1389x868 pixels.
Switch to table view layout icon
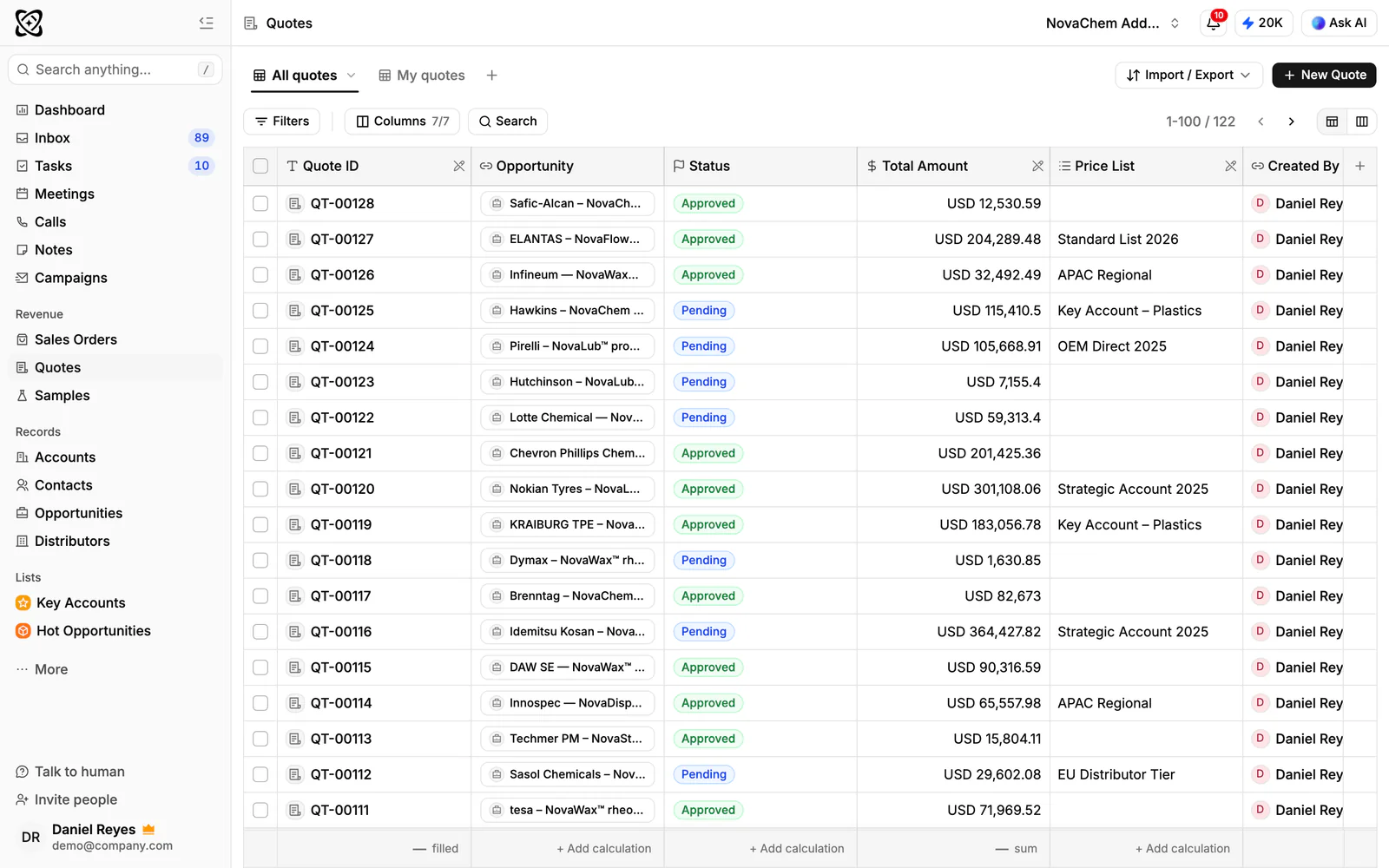[1332, 122]
